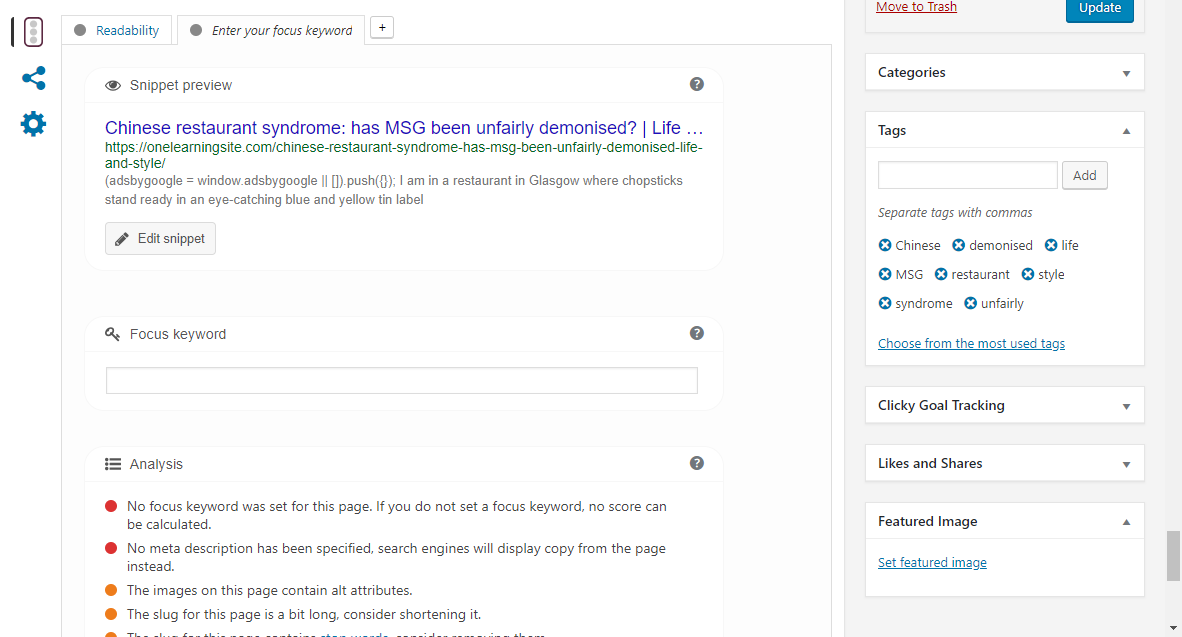Click the Set featured image link
This screenshot has height=637, width=1182.
(932, 562)
